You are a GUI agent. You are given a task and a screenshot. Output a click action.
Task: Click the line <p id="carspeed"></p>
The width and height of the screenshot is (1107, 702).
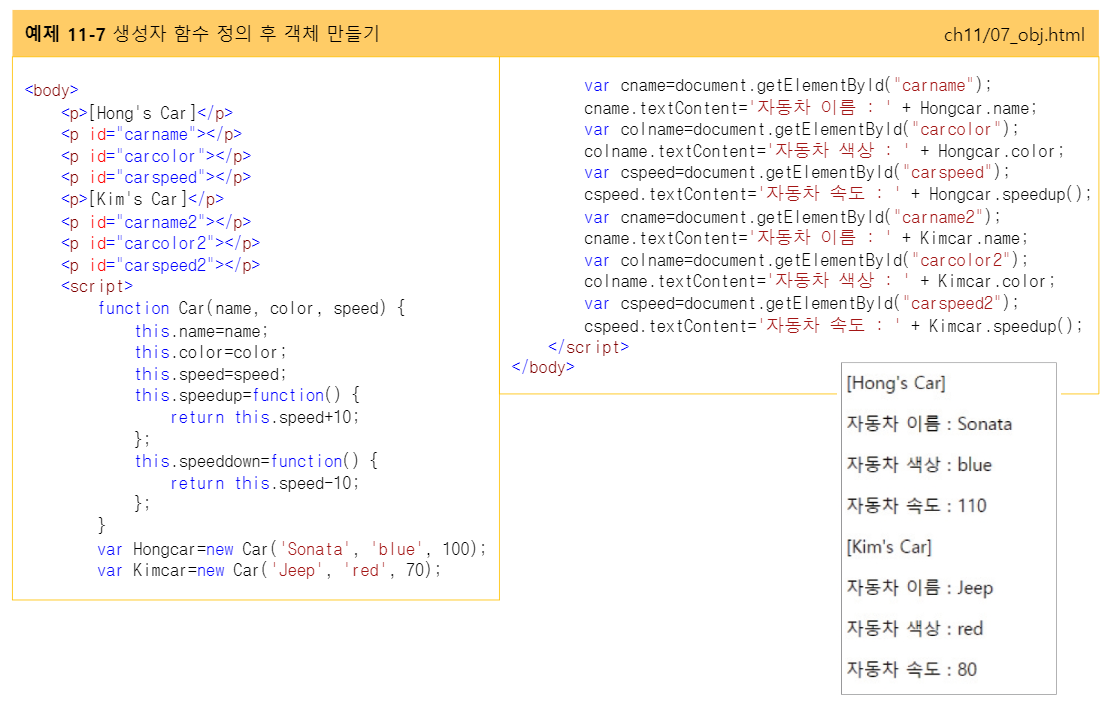pyautogui.click(x=156, y=177)
